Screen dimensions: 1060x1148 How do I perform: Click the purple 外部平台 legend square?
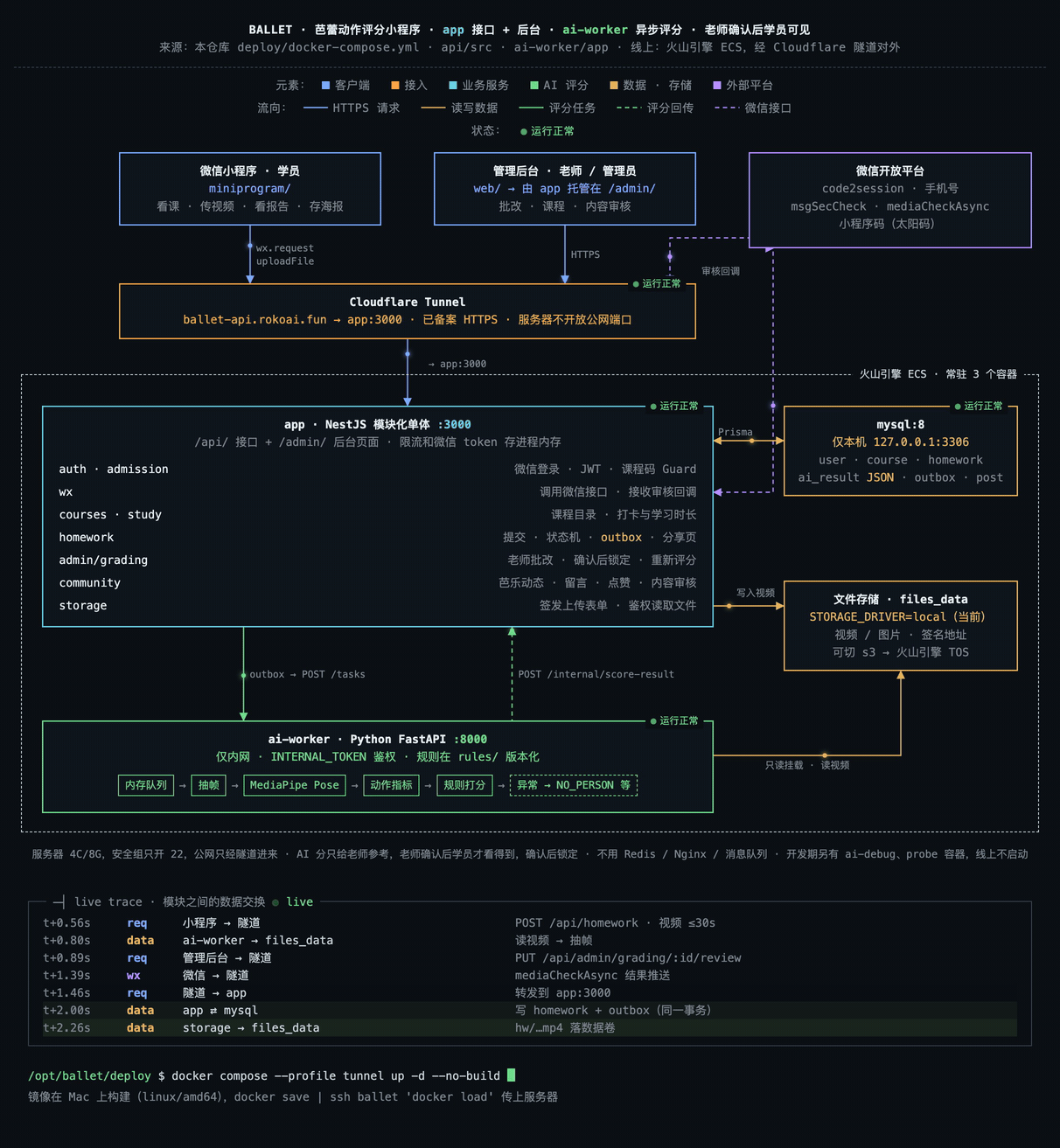[x=717, y=85]
